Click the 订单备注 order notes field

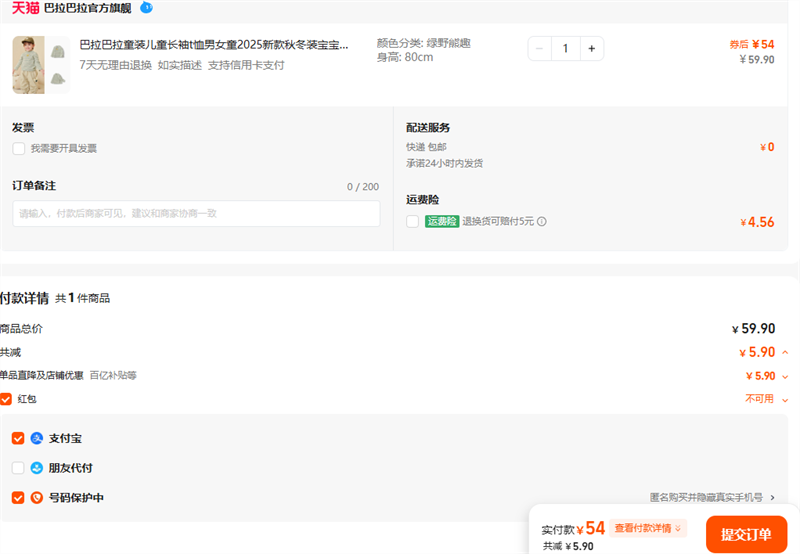tap(196, 213)
